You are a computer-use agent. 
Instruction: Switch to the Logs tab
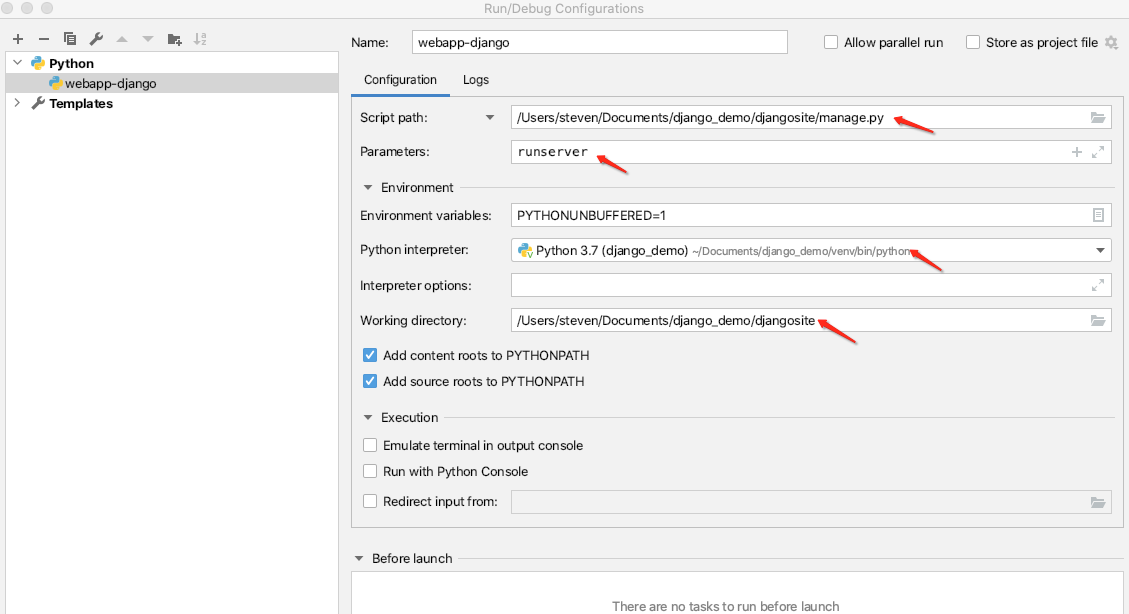click(475, 80)
